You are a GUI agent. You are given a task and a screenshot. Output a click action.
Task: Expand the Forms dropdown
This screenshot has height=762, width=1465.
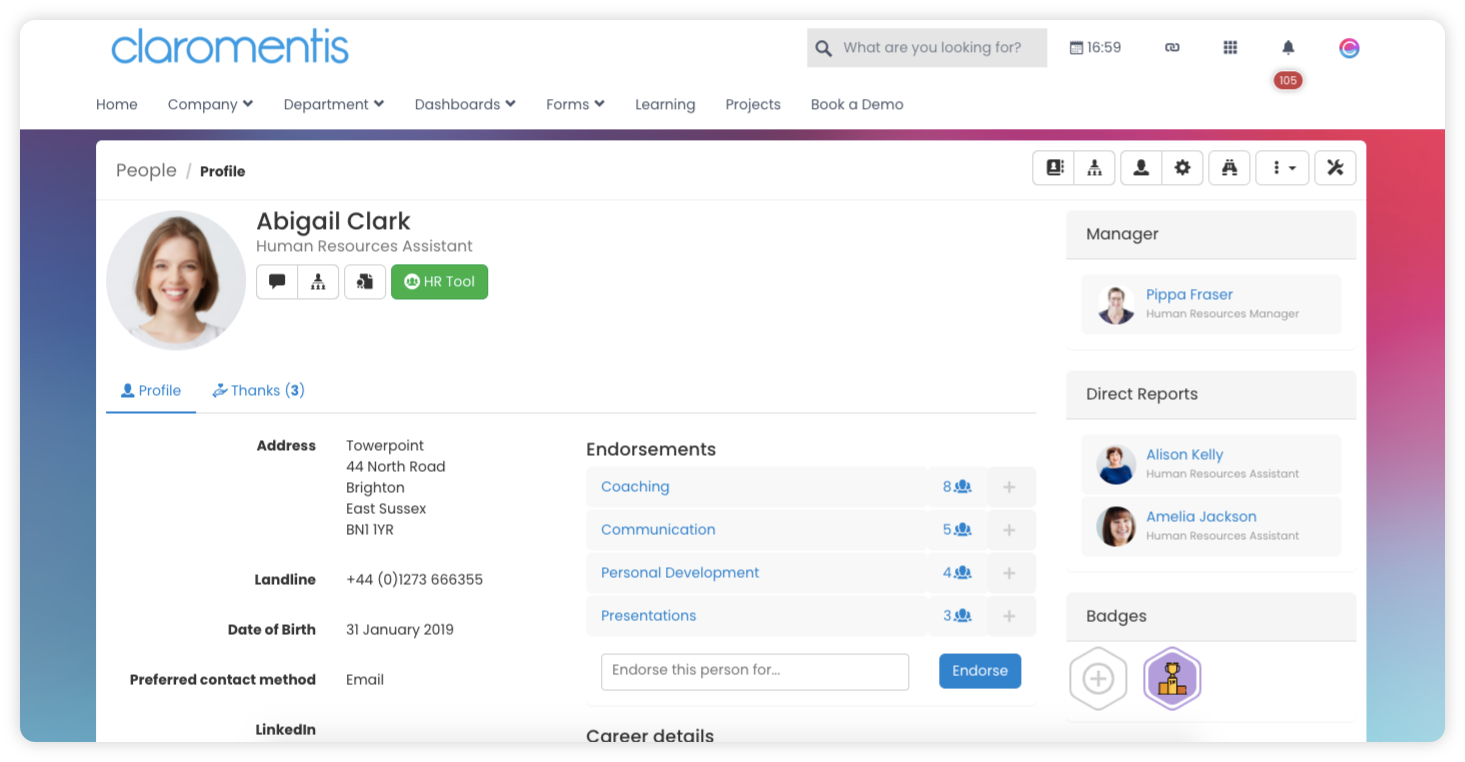(x=574, y=104)
